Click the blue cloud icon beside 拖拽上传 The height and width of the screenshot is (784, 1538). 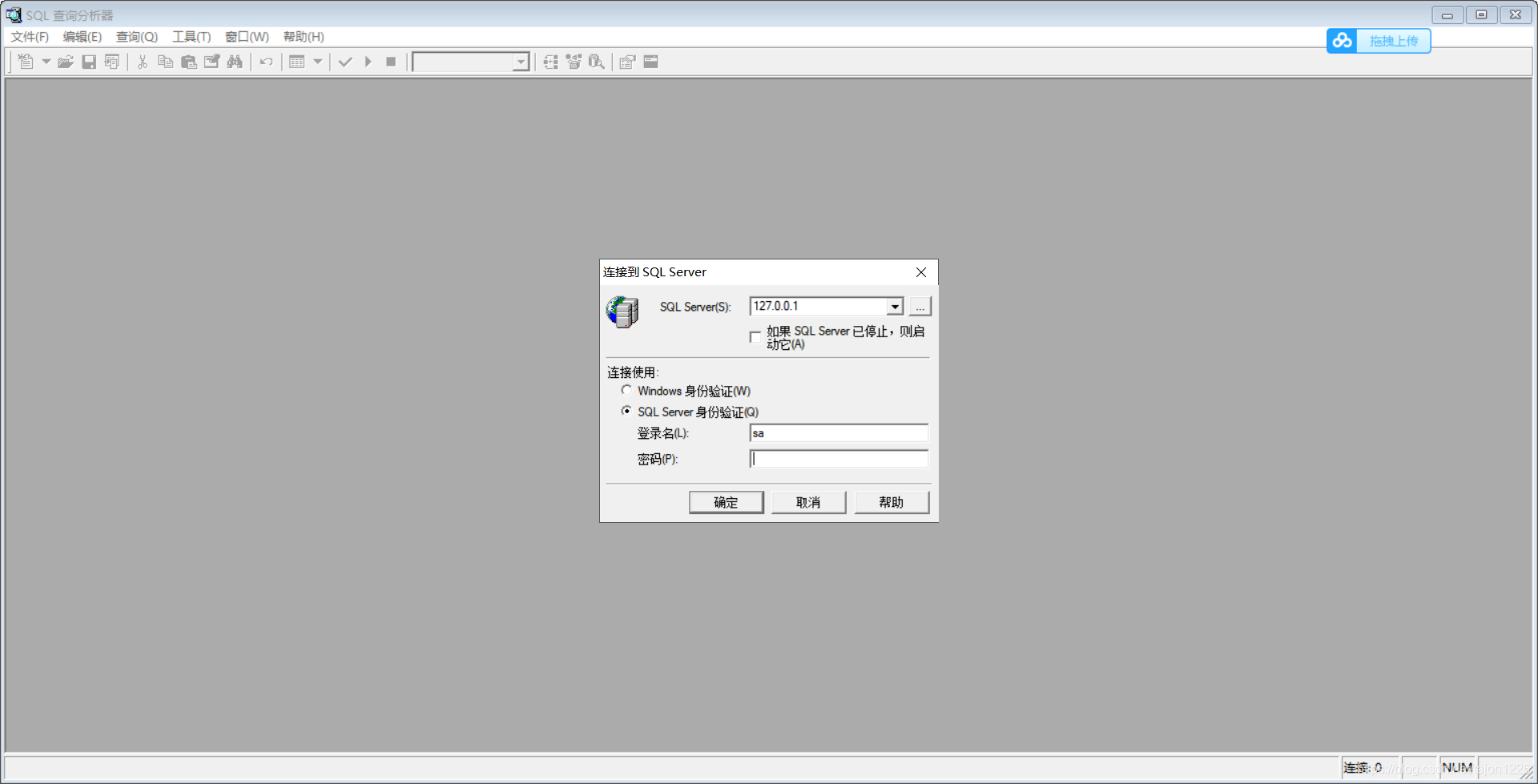tap(1343, 41)
